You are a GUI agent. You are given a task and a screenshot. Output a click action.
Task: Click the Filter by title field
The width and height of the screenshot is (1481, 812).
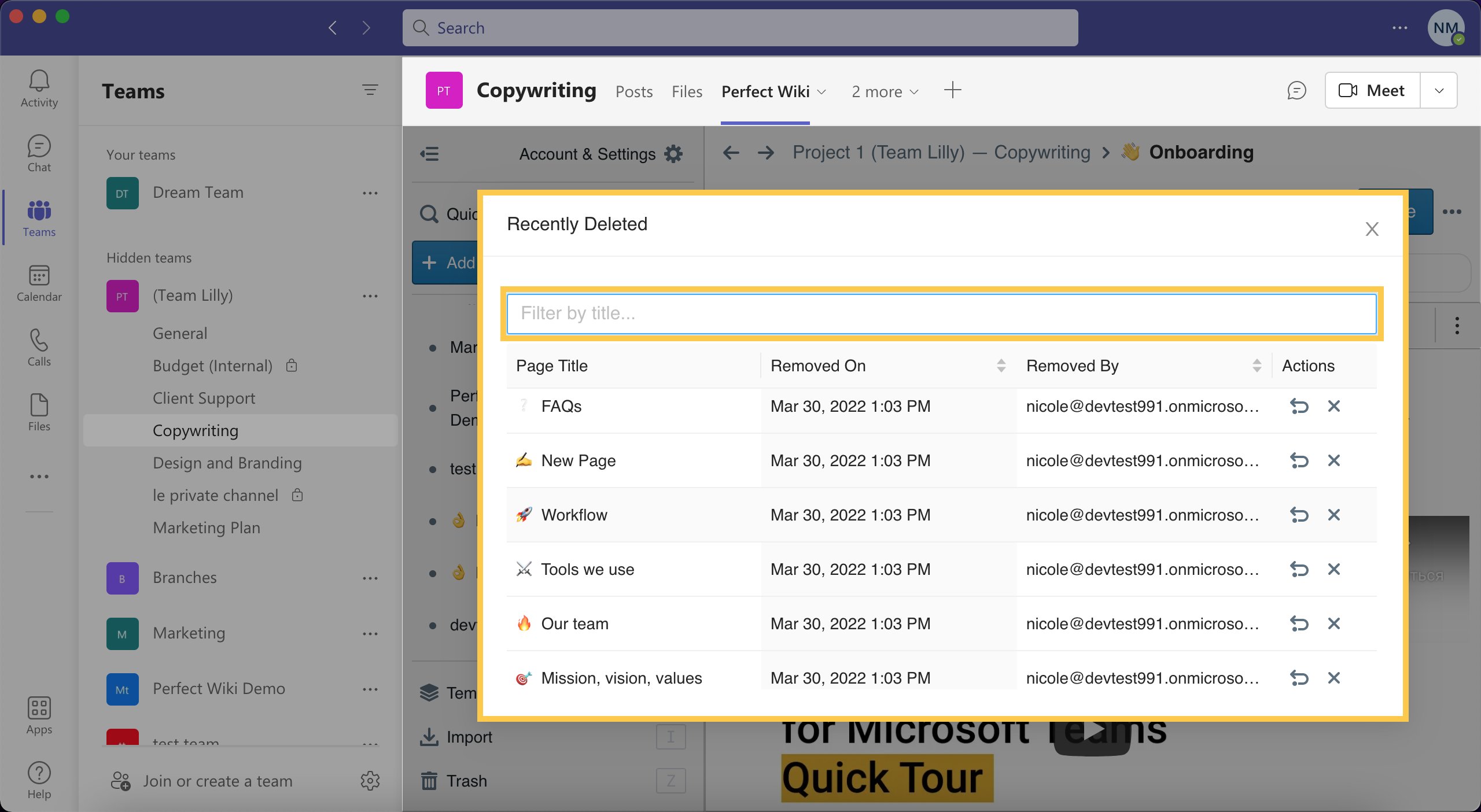click(x=941, y=313)
